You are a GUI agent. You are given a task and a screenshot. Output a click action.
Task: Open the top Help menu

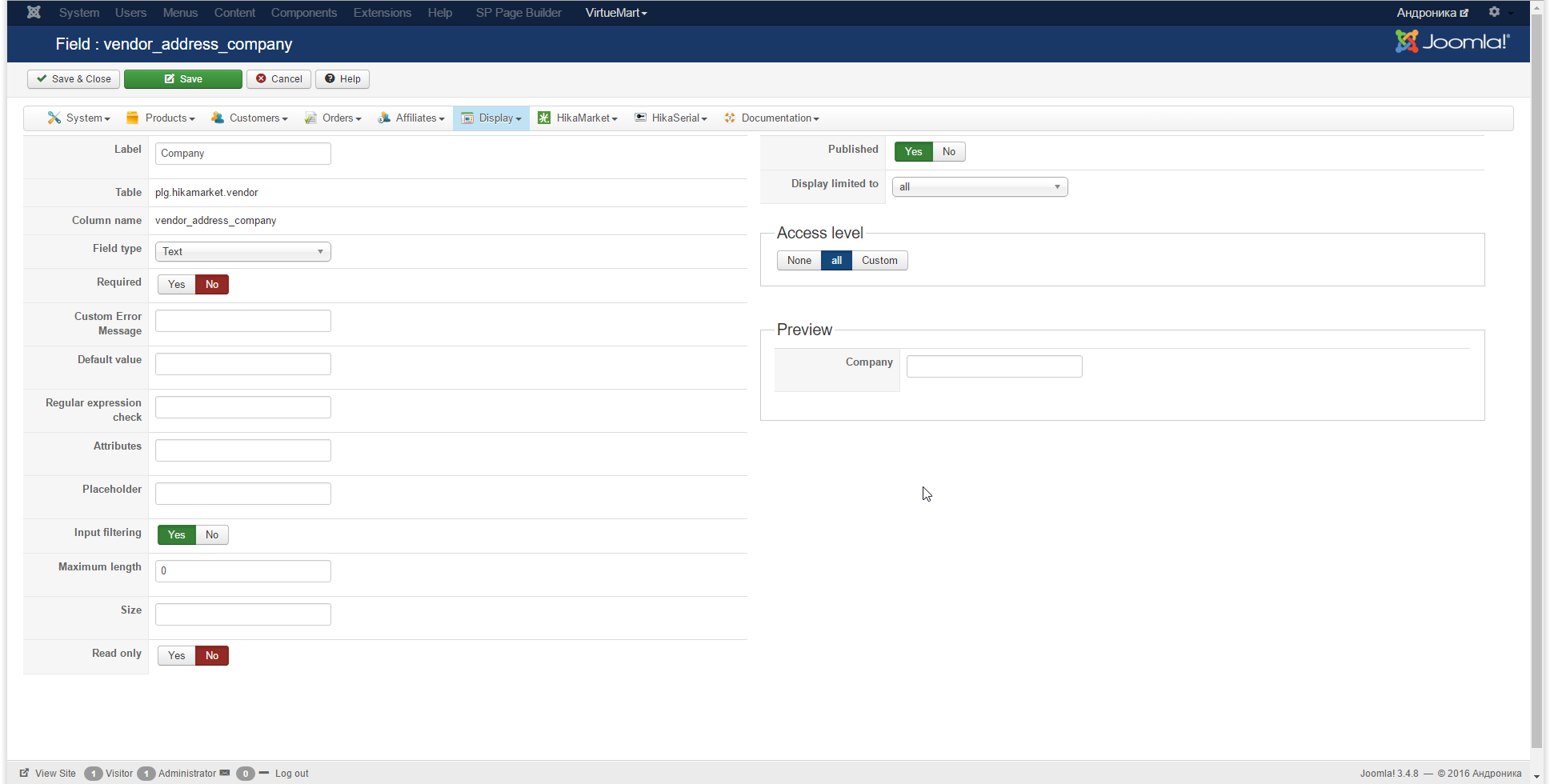440,13
